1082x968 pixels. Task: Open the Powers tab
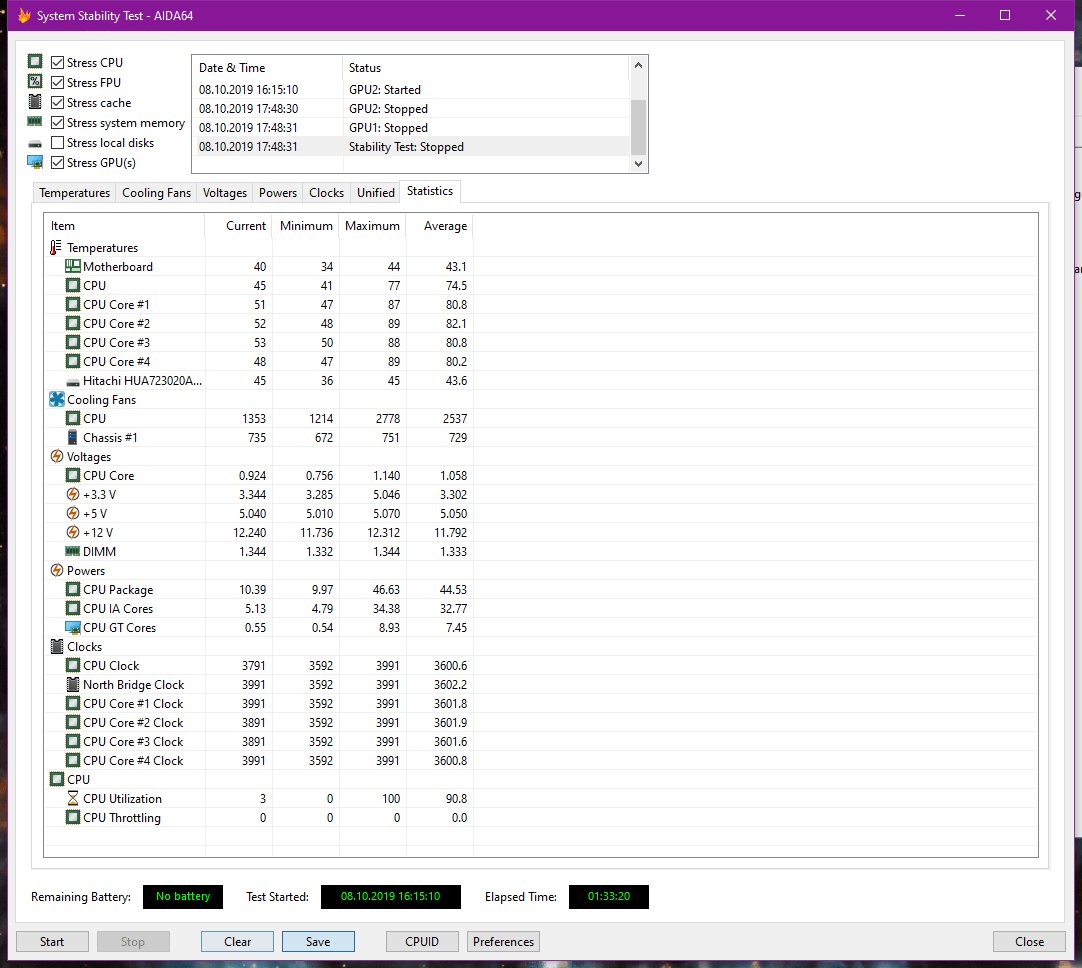click(x=278, y=192)
